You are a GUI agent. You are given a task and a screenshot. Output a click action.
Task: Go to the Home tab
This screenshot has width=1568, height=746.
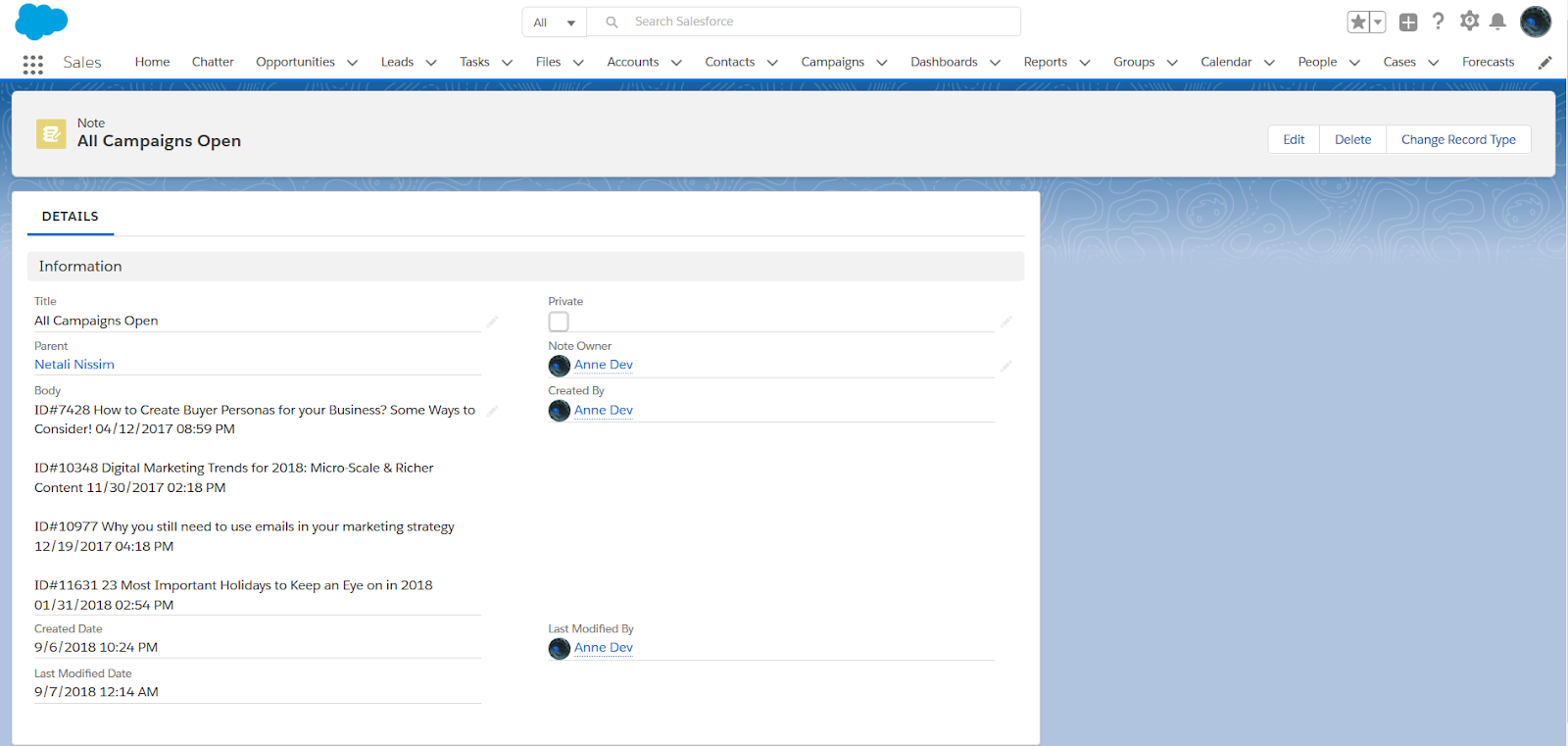click(x=152, y=62)
